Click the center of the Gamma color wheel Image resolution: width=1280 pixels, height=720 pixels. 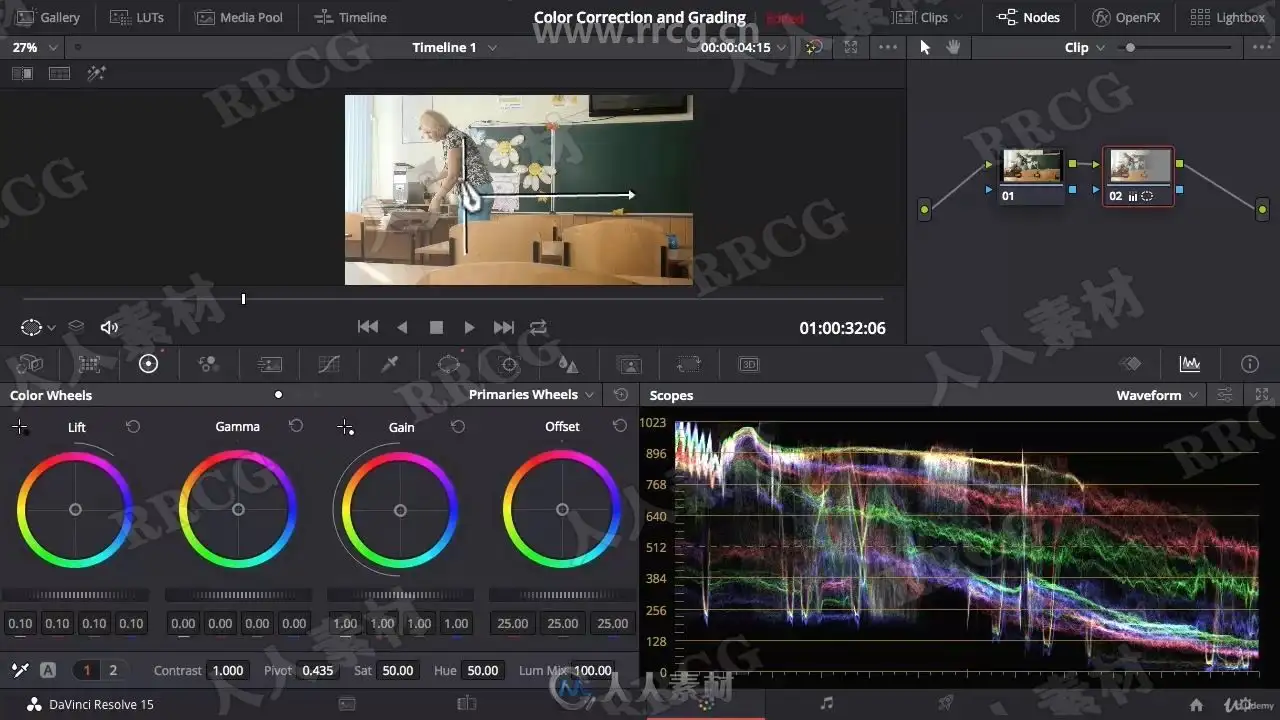point(238,510)
